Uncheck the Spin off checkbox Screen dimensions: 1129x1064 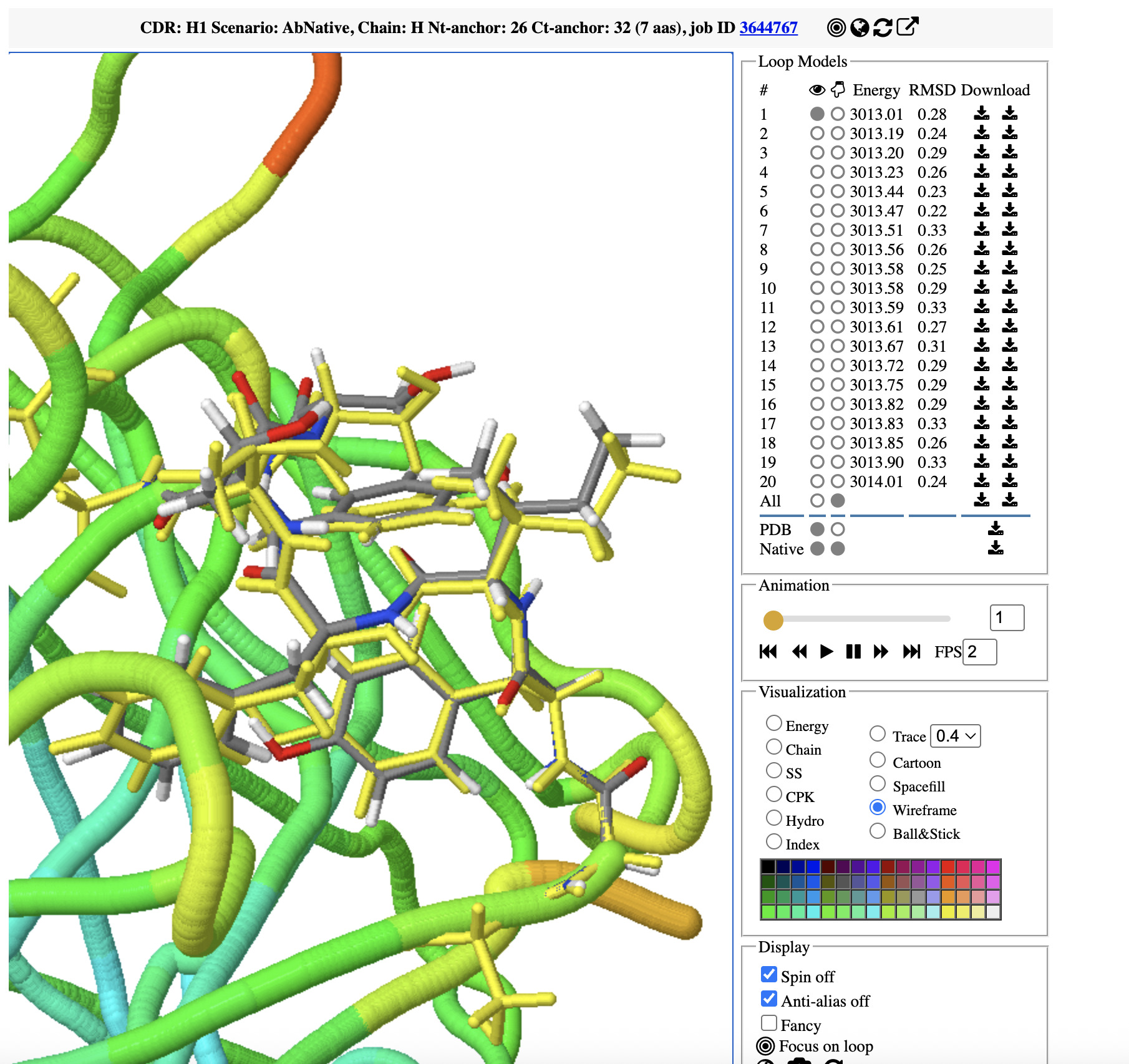click(x=769, y=974)
